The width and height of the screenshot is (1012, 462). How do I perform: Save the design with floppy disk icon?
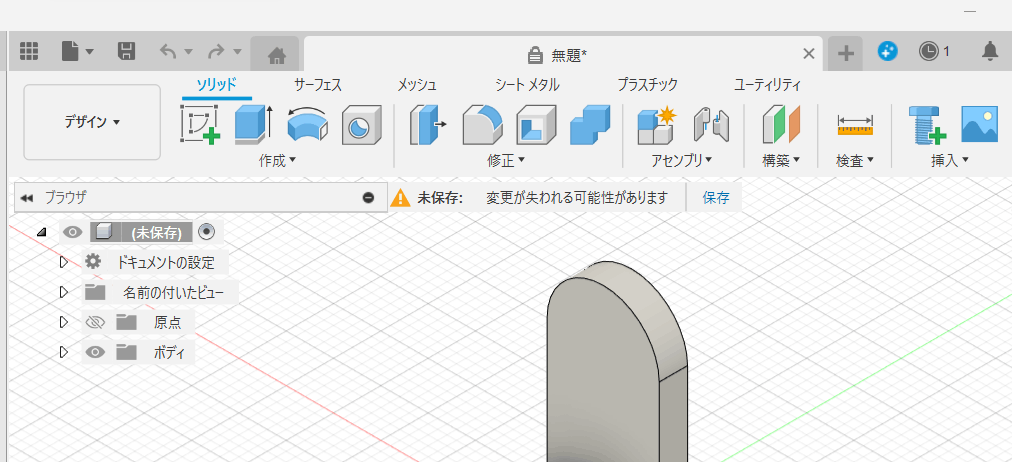click(126, 51)
